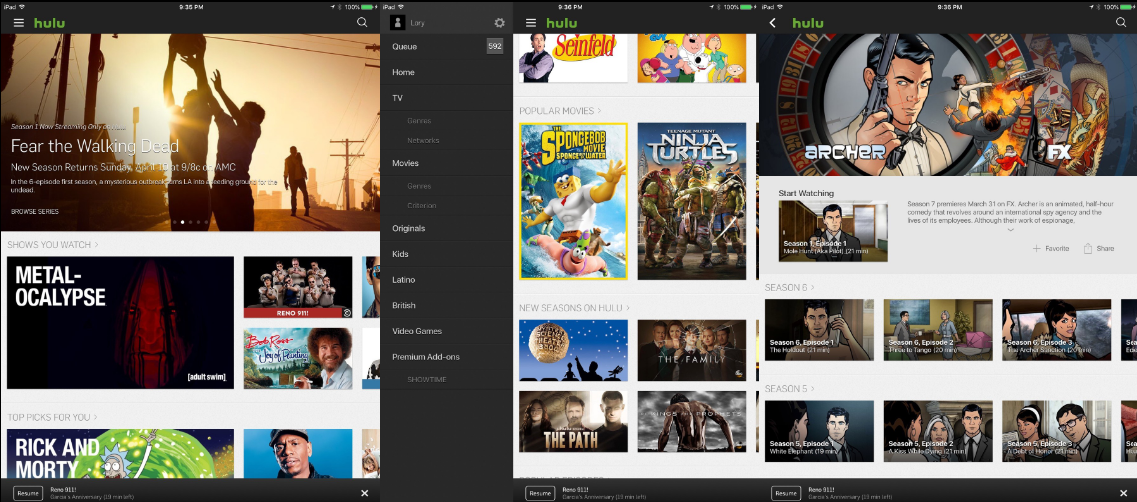The image size is (1137, 502).
Task: Open Metalocalypse show thumbnail
Action: point(120,323)
